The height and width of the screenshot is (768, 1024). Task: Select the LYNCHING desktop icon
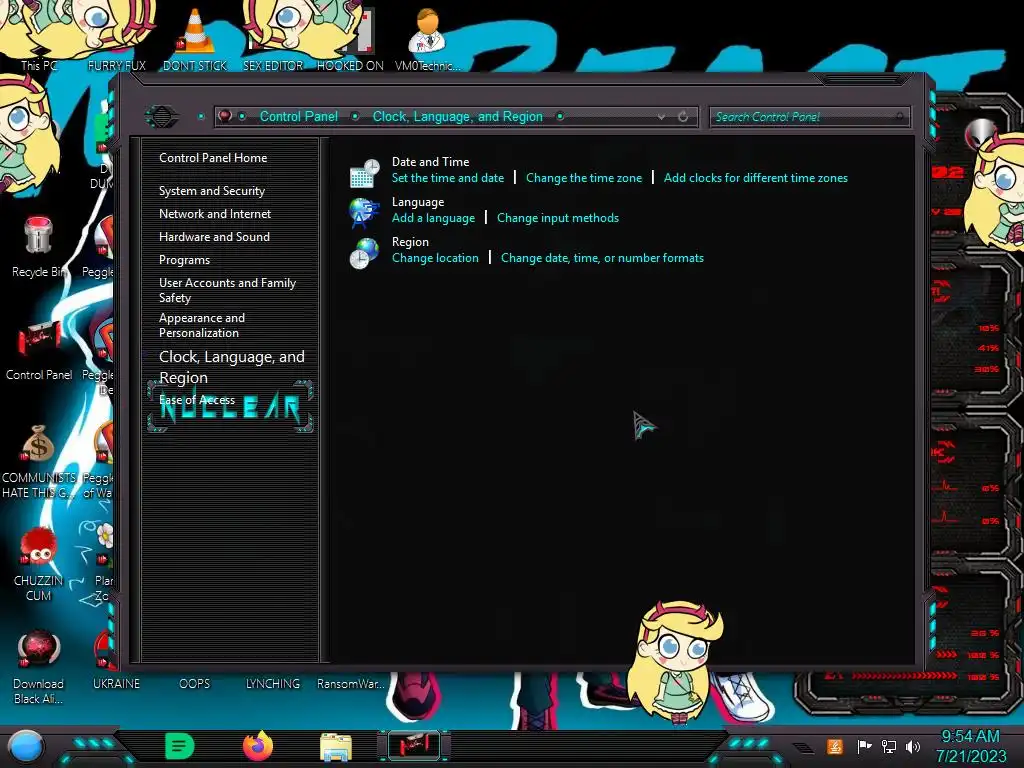pyautogui.click(x=273, y=683)
